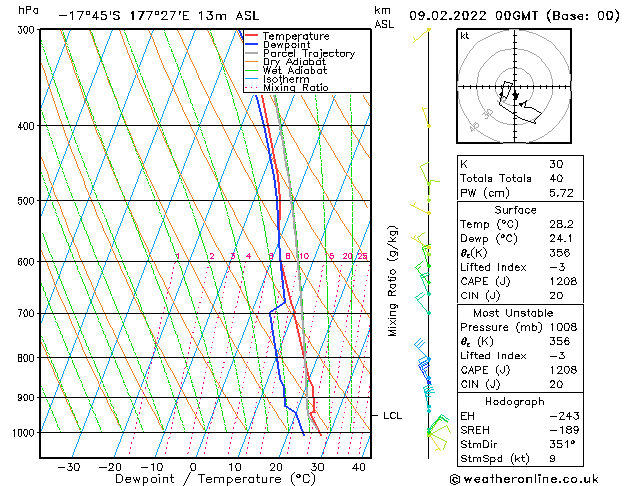Click the Hodograph section header in table
This screenshot has height=486, width=629.
(x=515, y=400)
